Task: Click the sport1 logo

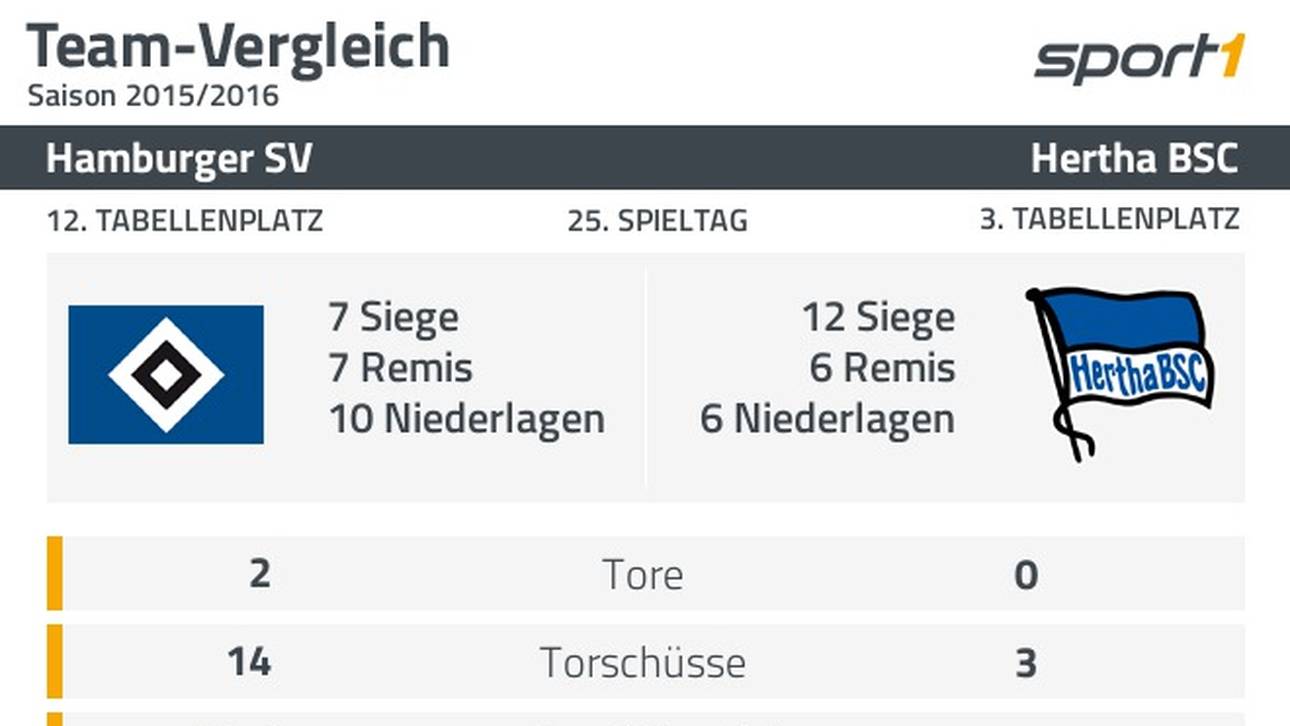Action: click(x=1138, y=58)
